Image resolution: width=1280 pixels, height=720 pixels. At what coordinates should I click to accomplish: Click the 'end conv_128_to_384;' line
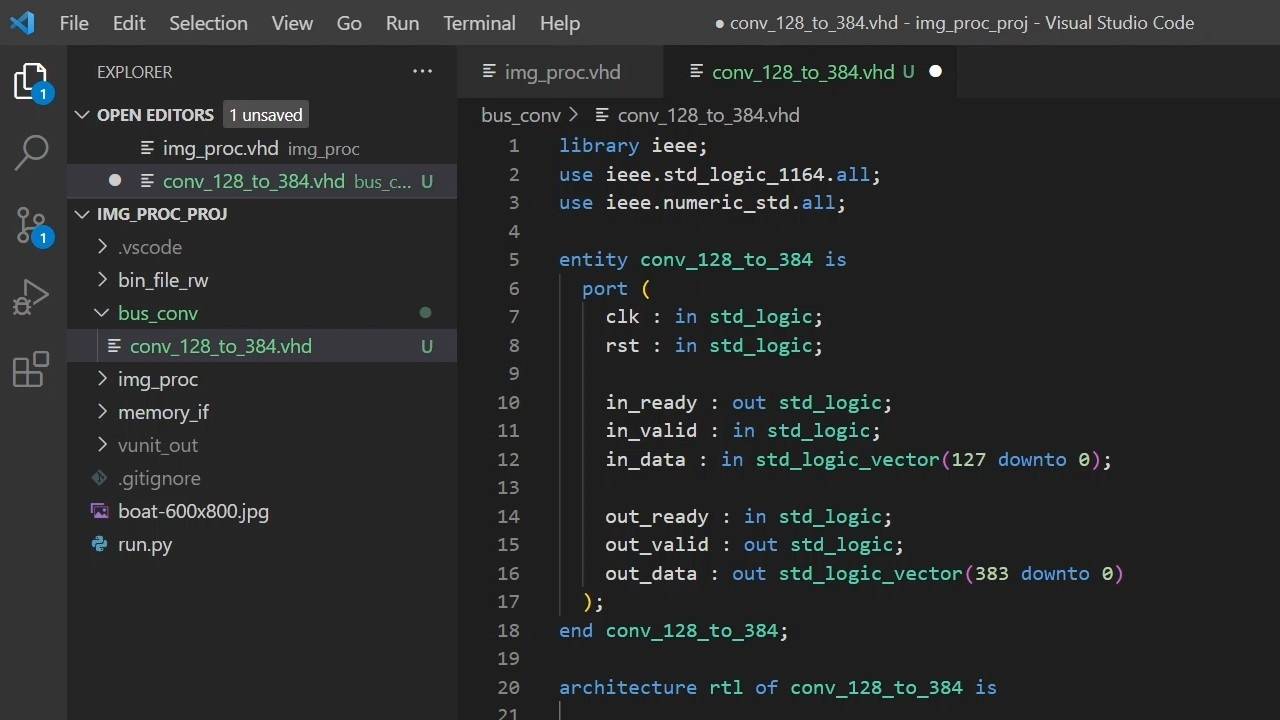pos(674,631)
